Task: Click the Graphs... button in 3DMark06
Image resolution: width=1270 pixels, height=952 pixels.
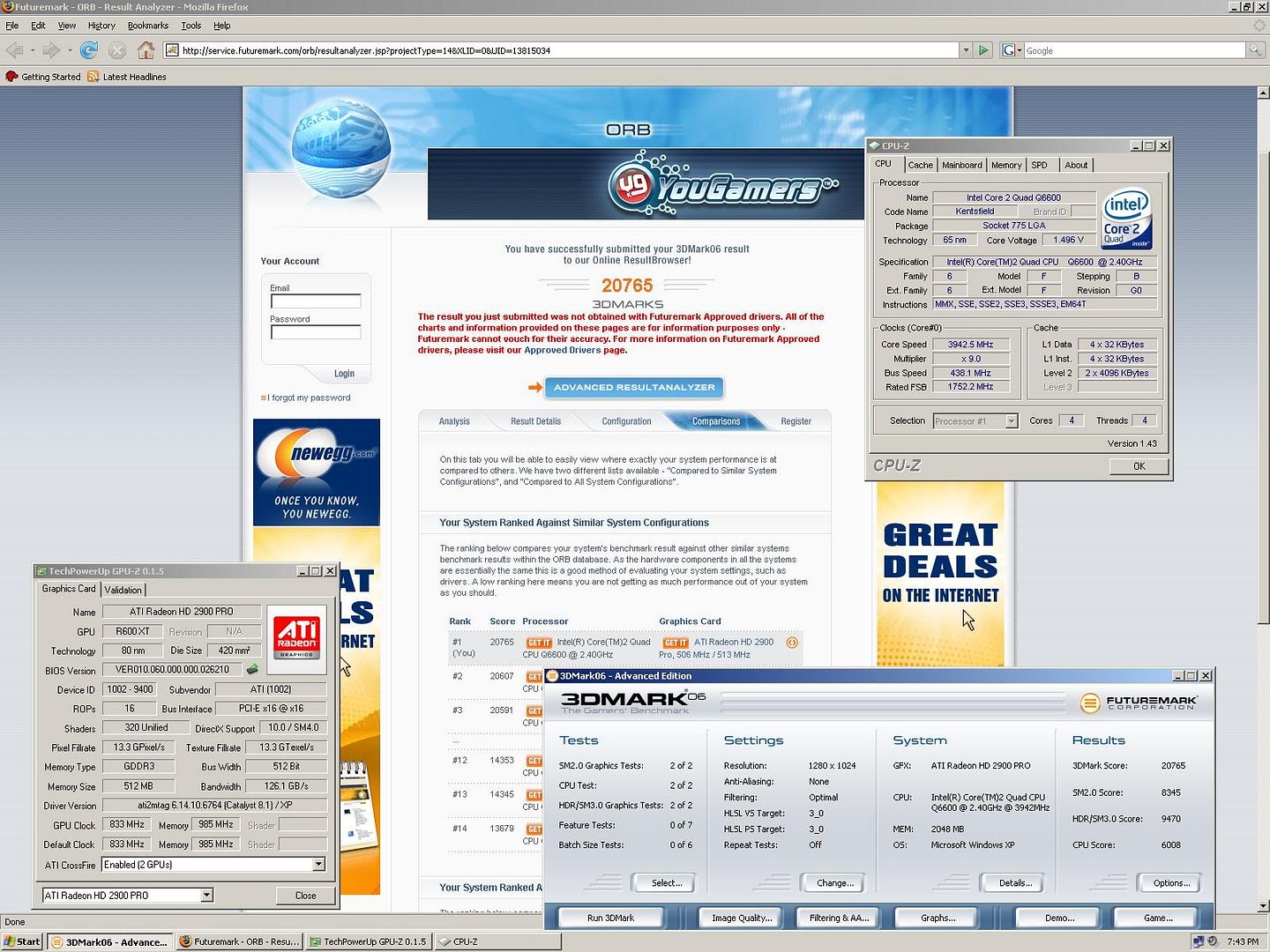Action: (938, 918)
